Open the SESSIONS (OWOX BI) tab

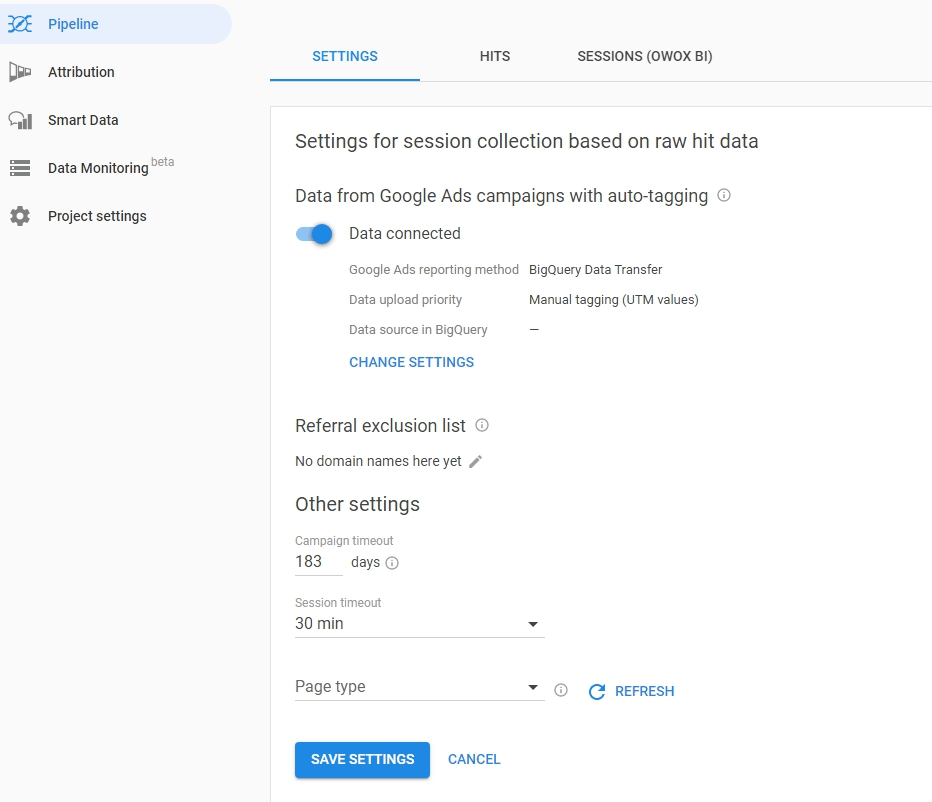tap(644, 56)
